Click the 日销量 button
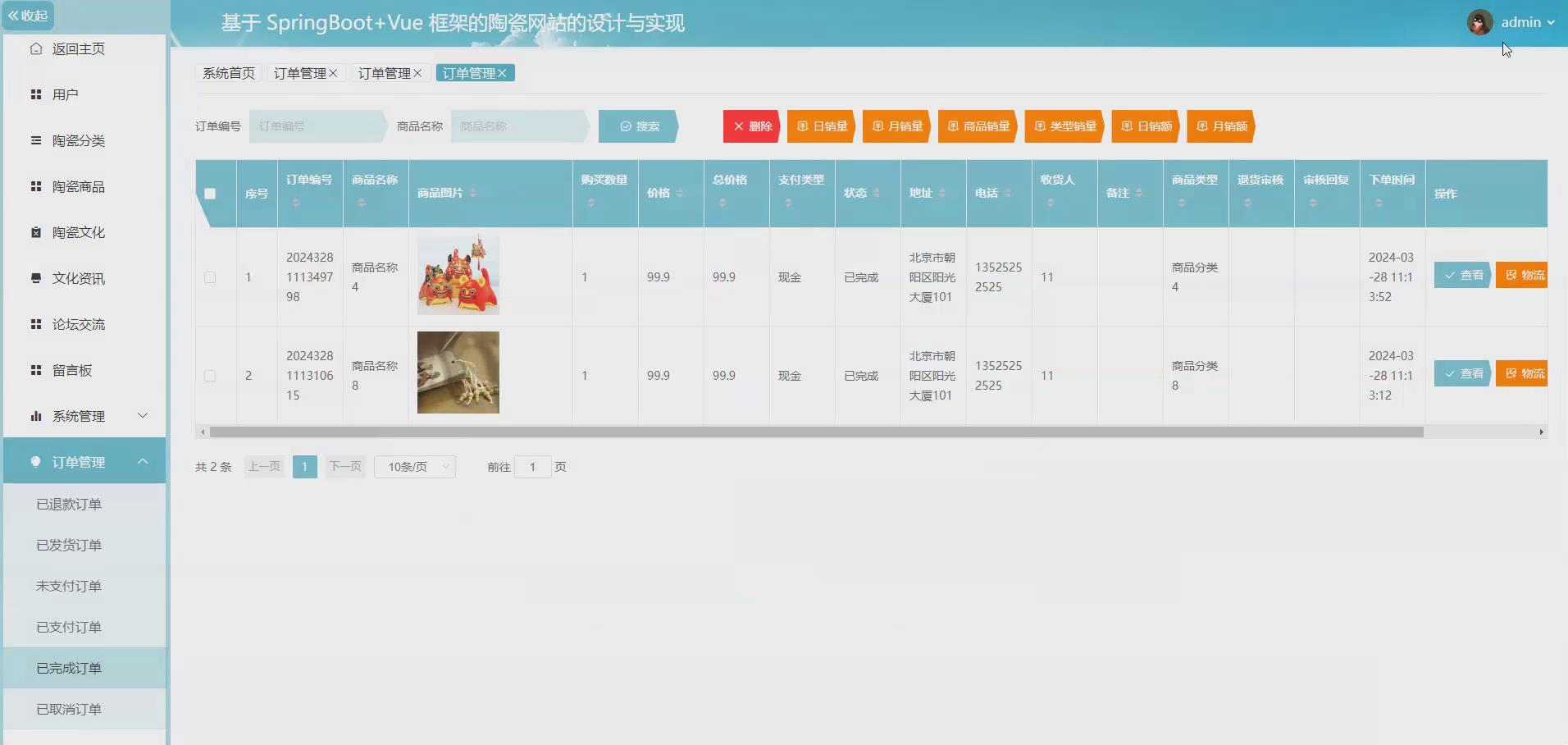 (x=822, y=126)
